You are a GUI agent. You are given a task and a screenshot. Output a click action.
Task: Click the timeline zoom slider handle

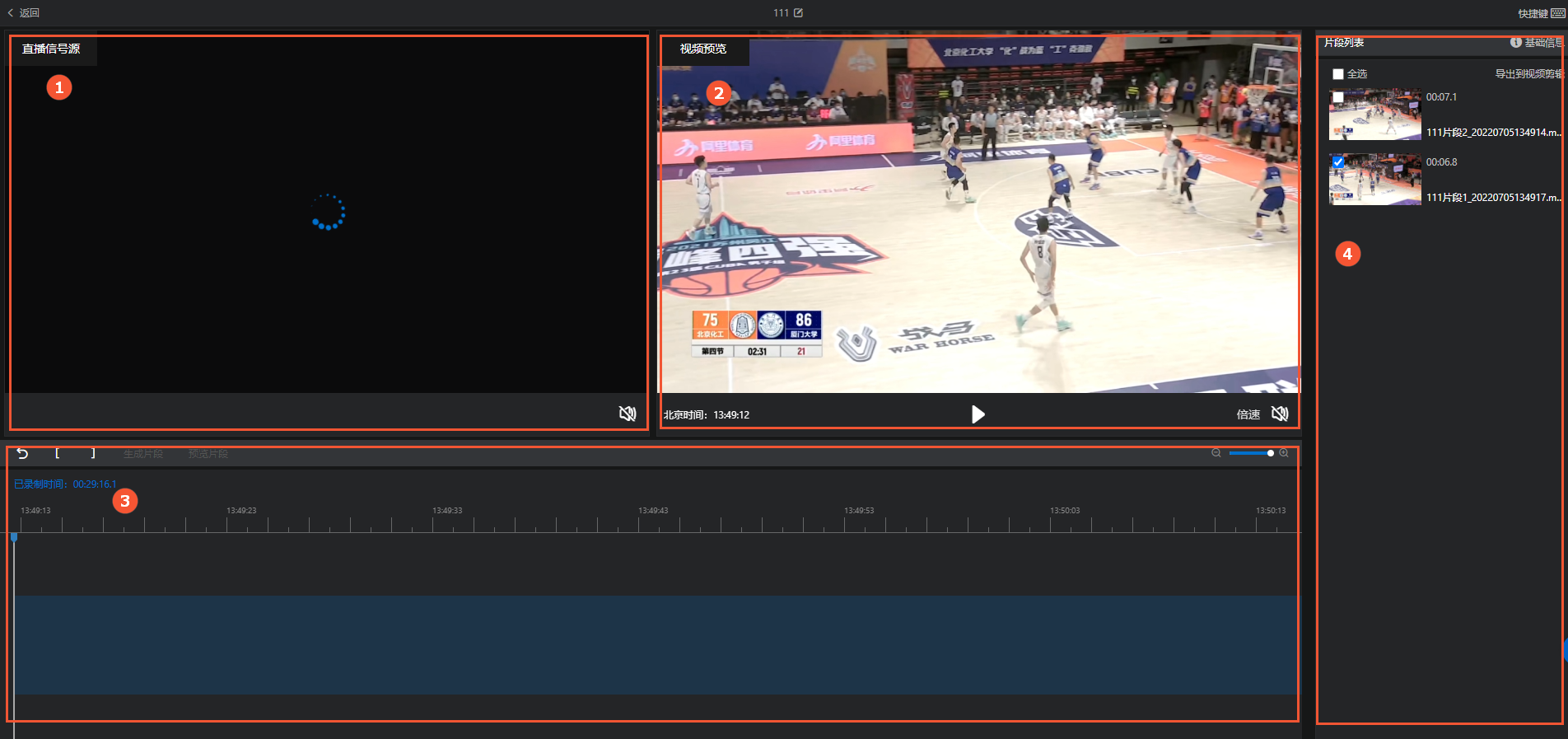tap(1271, 453)
